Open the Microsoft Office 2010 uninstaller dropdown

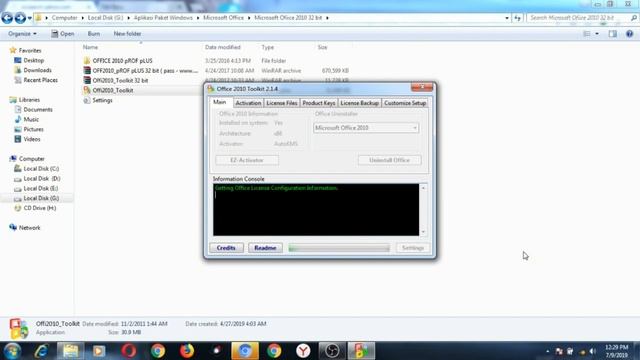point(366,128)
